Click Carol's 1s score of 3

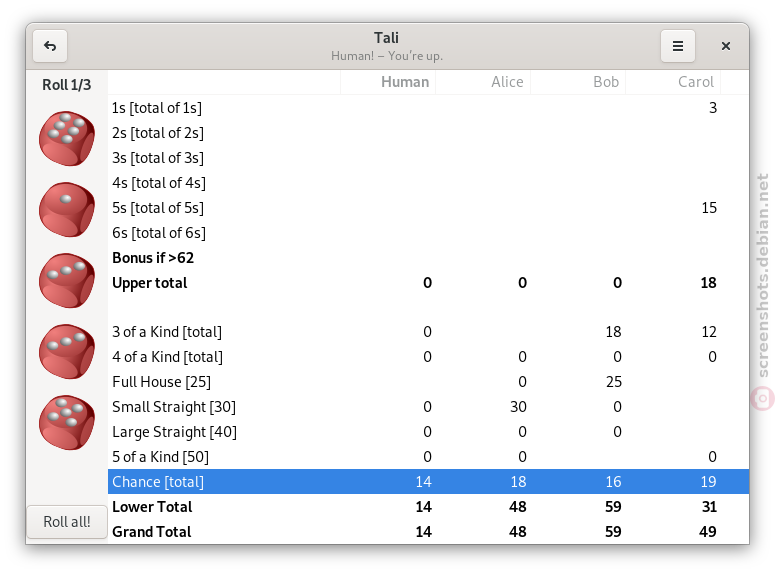click(x=713, y=108)
